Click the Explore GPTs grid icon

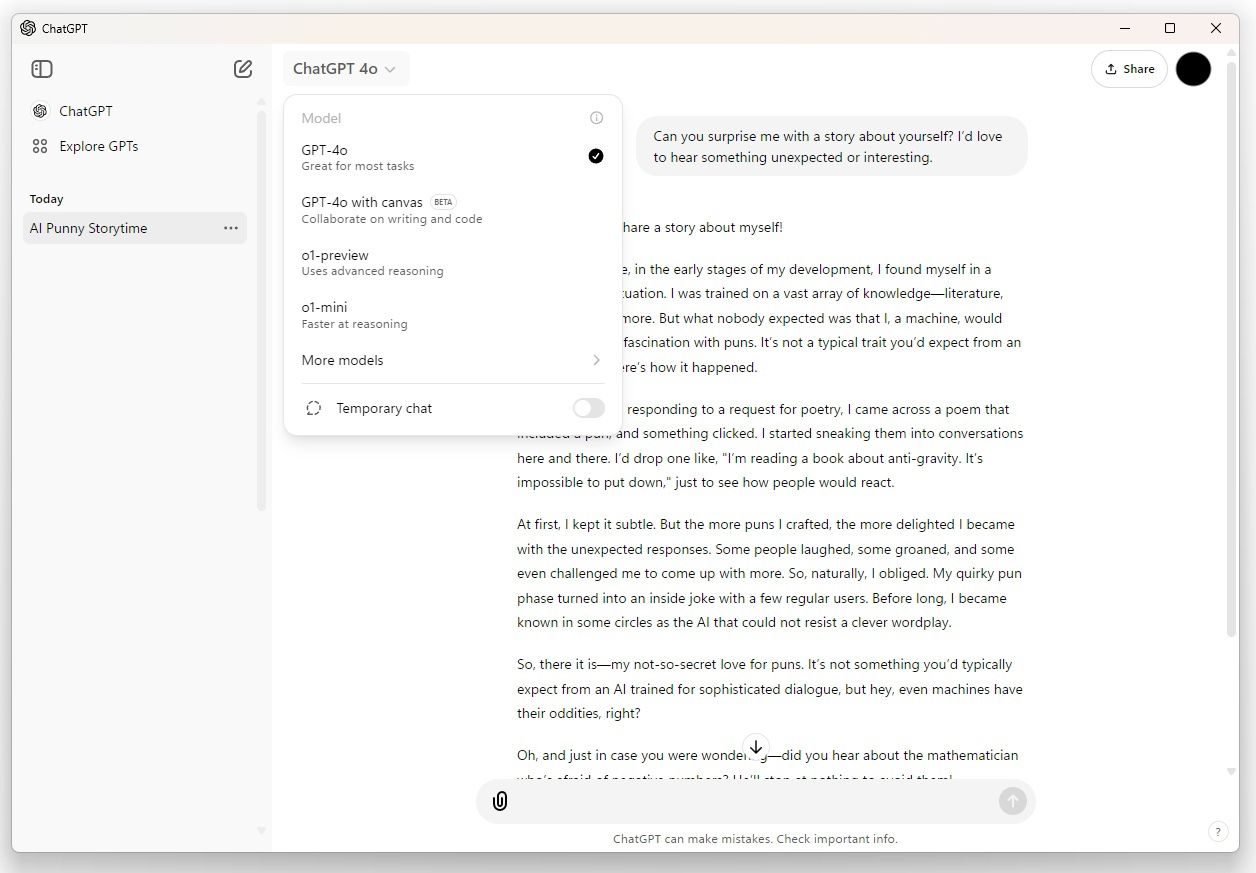coord(40,146)
